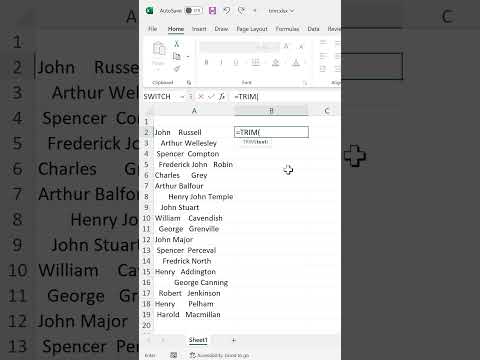The width and height of the screenshot is (480, 360).
Task: Click the Copy icon
Action: pos(177,56)
